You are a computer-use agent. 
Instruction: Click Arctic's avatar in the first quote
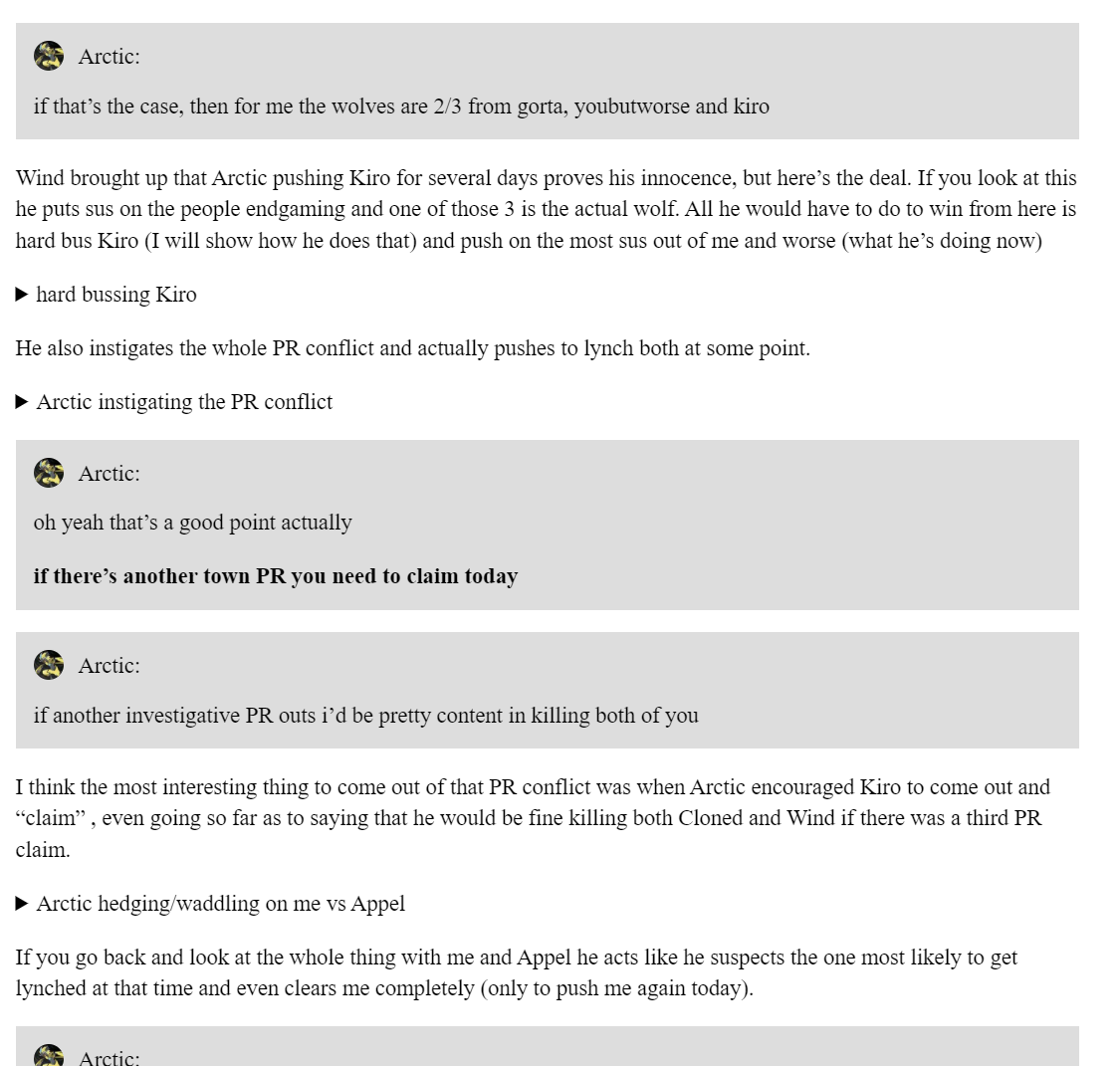[49, 56]
